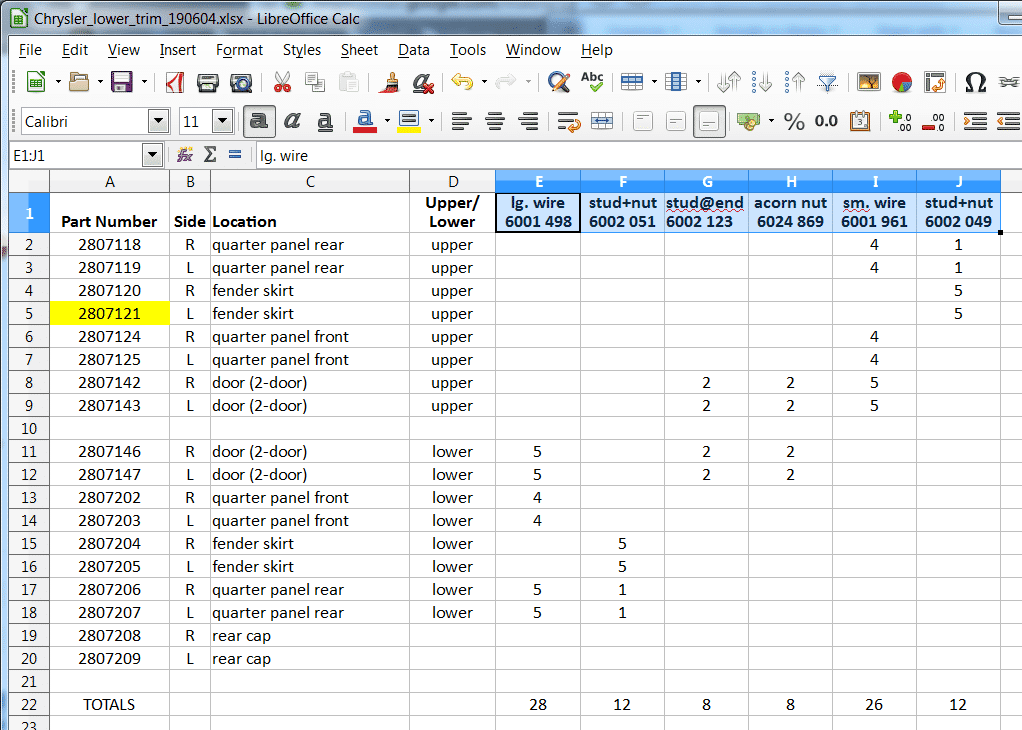The width and height of the screenshot is (1022, 730).
Task: Click the Clone Formatting paintbrush
Action: (388, 82)
